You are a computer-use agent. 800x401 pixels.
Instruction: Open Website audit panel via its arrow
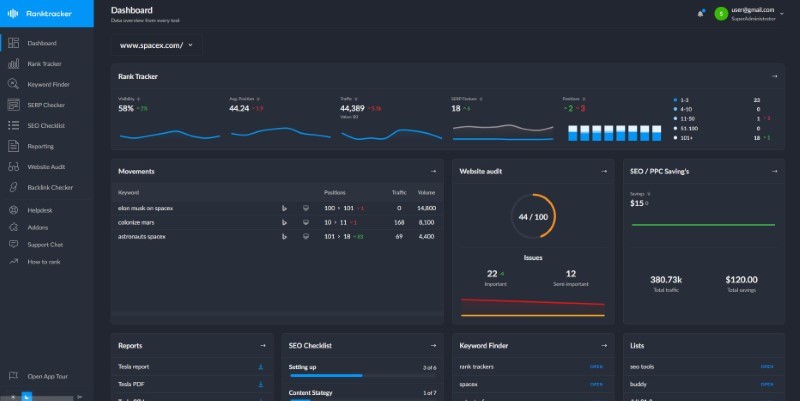point(604,171)
